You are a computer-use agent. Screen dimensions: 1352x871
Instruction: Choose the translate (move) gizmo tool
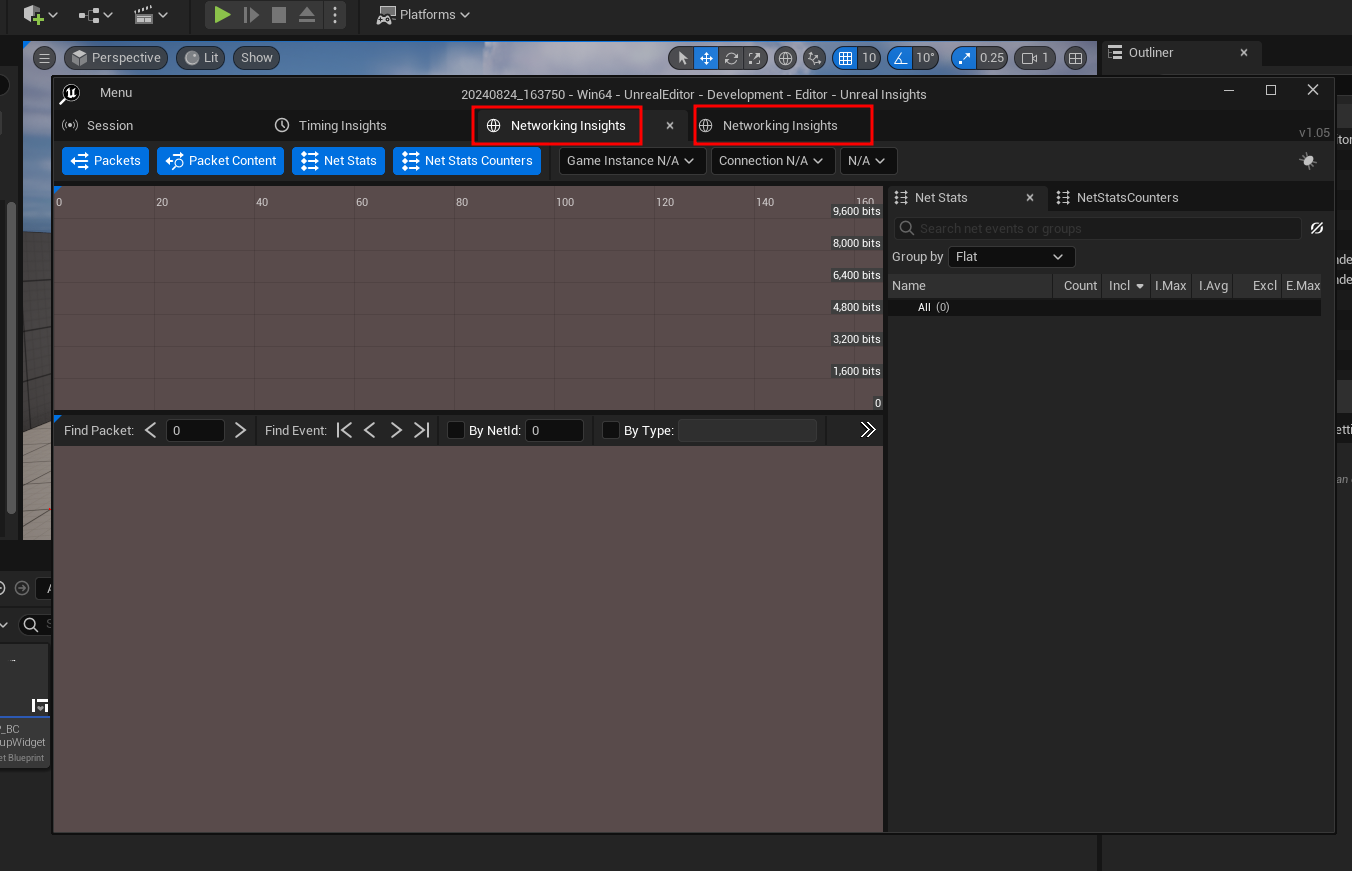(707, 58)
